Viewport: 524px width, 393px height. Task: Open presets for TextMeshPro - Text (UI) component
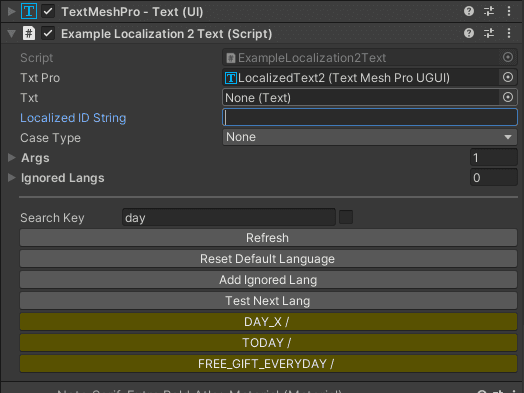coord(489,11)
